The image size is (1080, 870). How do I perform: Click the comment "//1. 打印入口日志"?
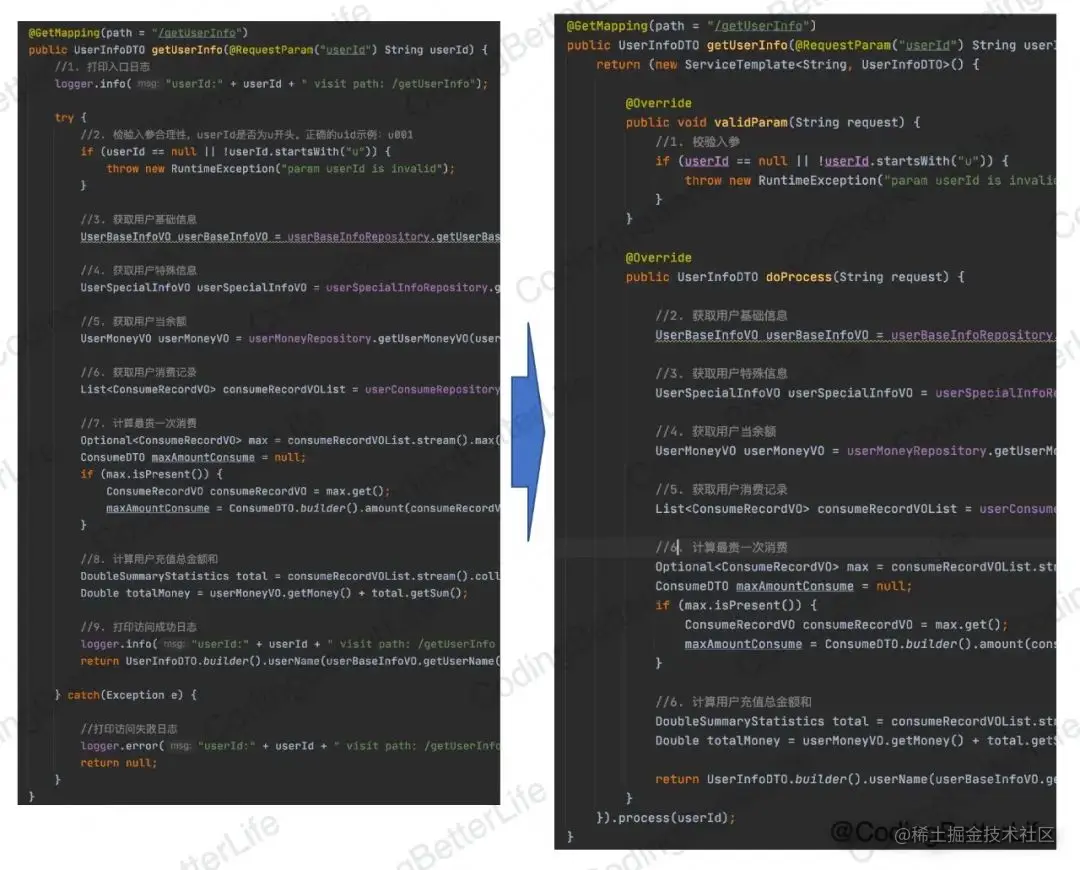pos(102,67)
